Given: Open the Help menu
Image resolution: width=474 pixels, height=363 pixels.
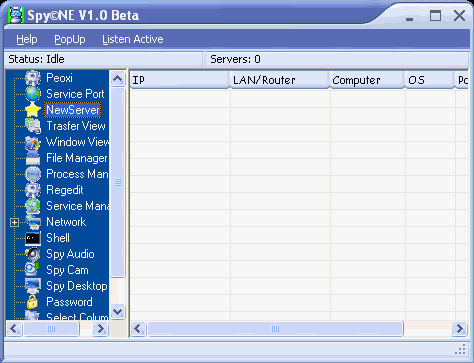Looking at the screenshot, I should coord(27,39).
